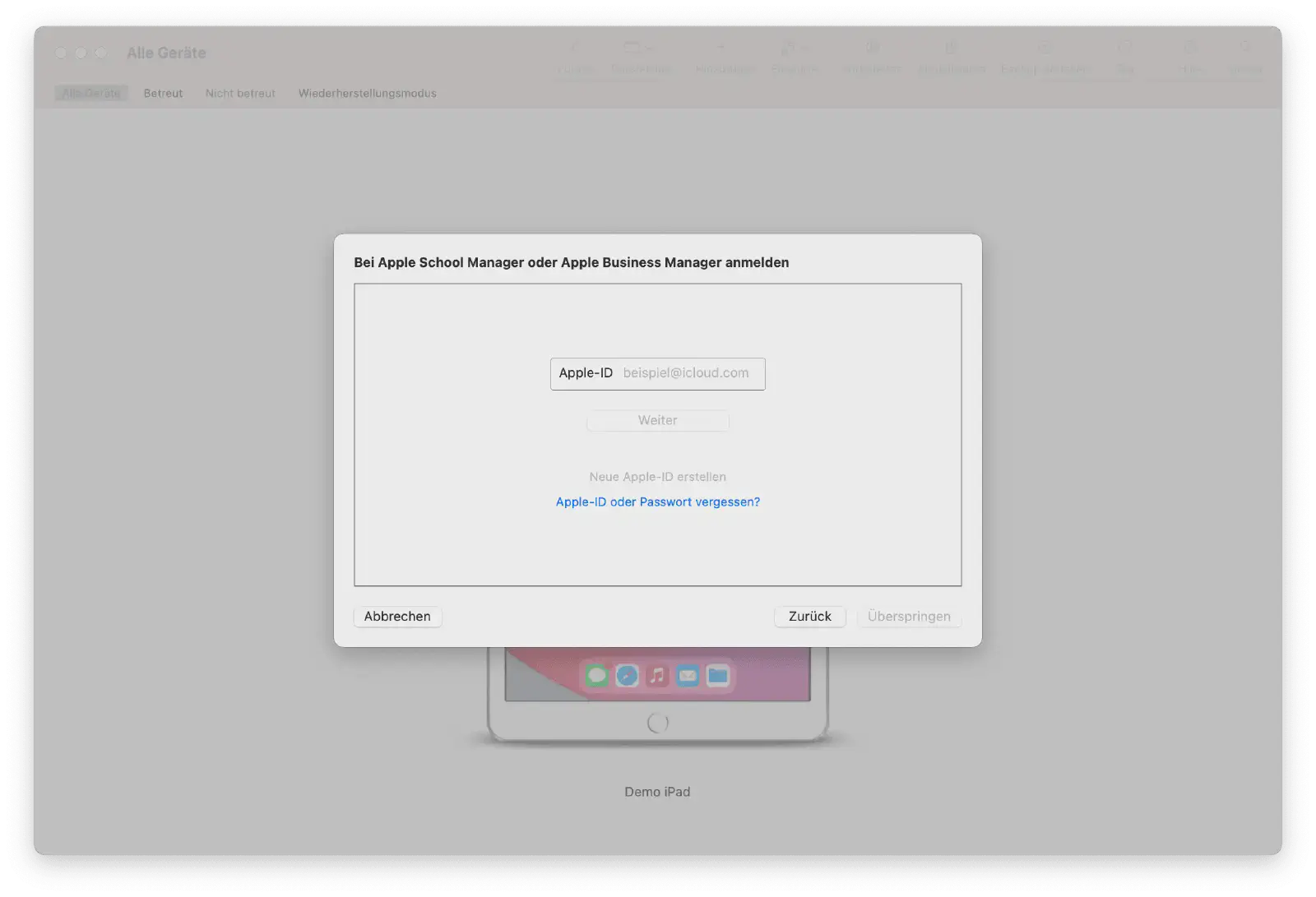The image size is (1316, 897).
Task: Click the Weiter button under the Apple-ID field
Action: click(x=657, y=420)
